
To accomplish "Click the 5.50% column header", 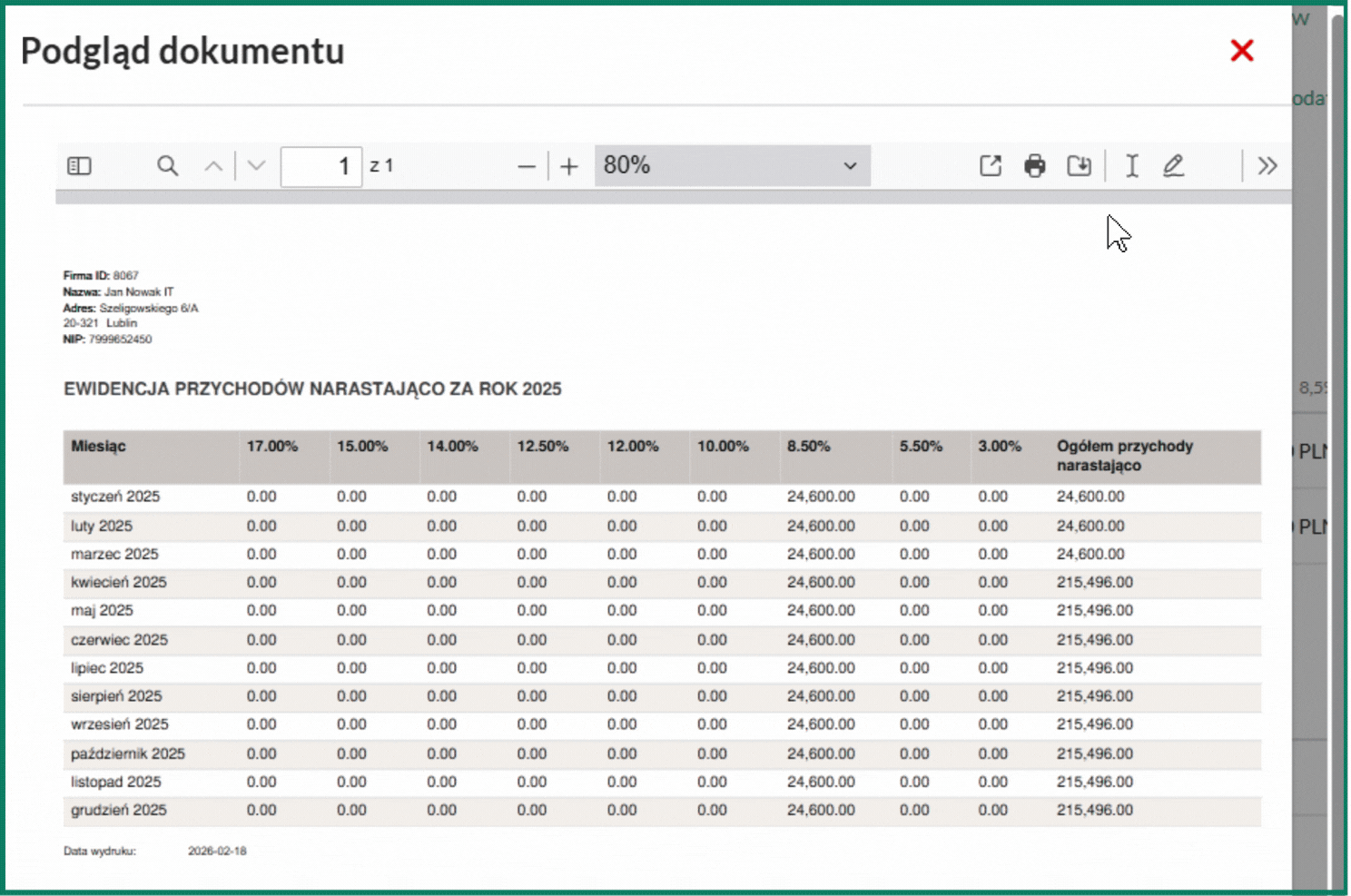I will pos(921,446).
